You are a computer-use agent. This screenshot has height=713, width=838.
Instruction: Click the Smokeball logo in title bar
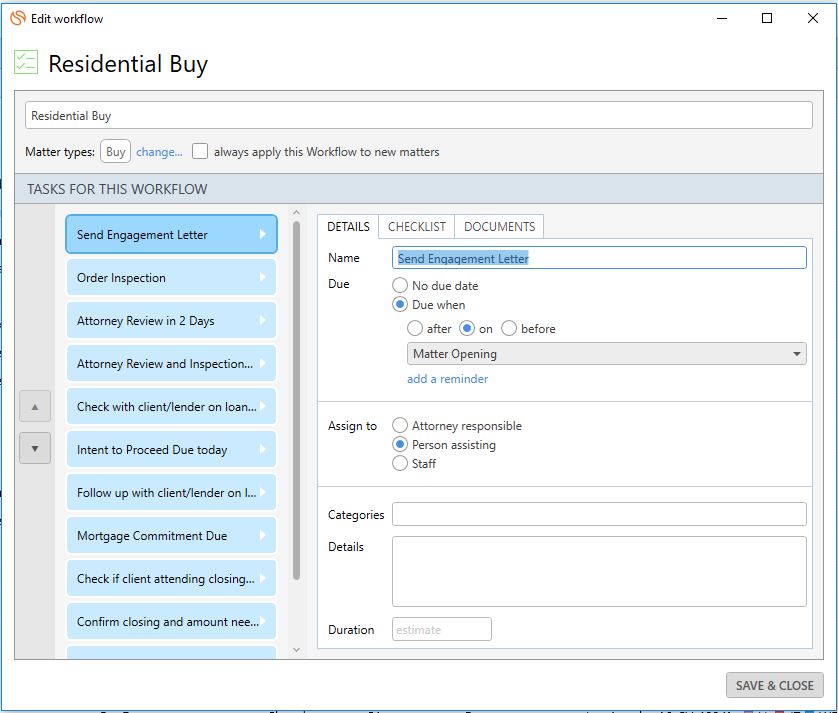(x=18, y=18)
